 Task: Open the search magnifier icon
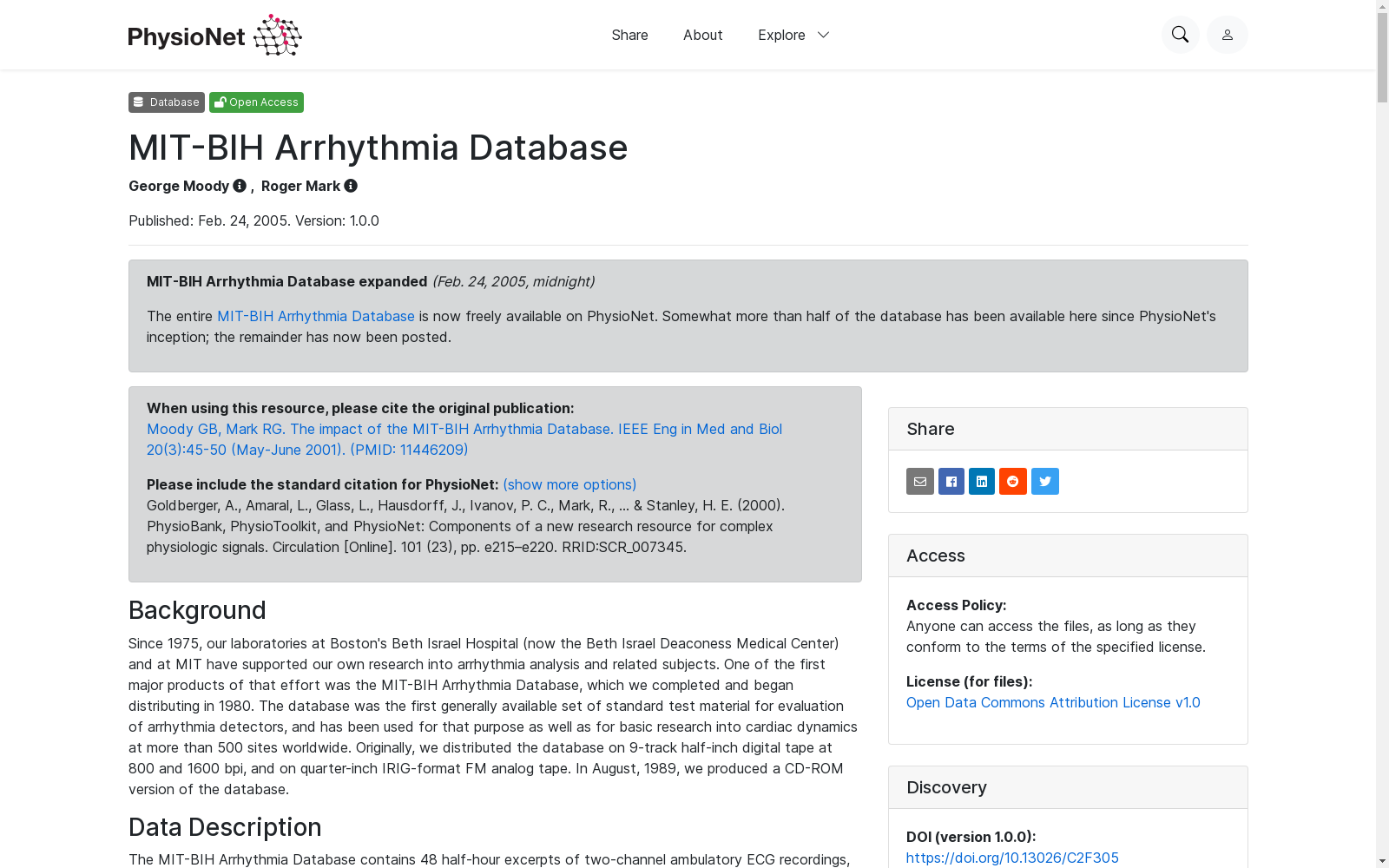coord(1180,35)
